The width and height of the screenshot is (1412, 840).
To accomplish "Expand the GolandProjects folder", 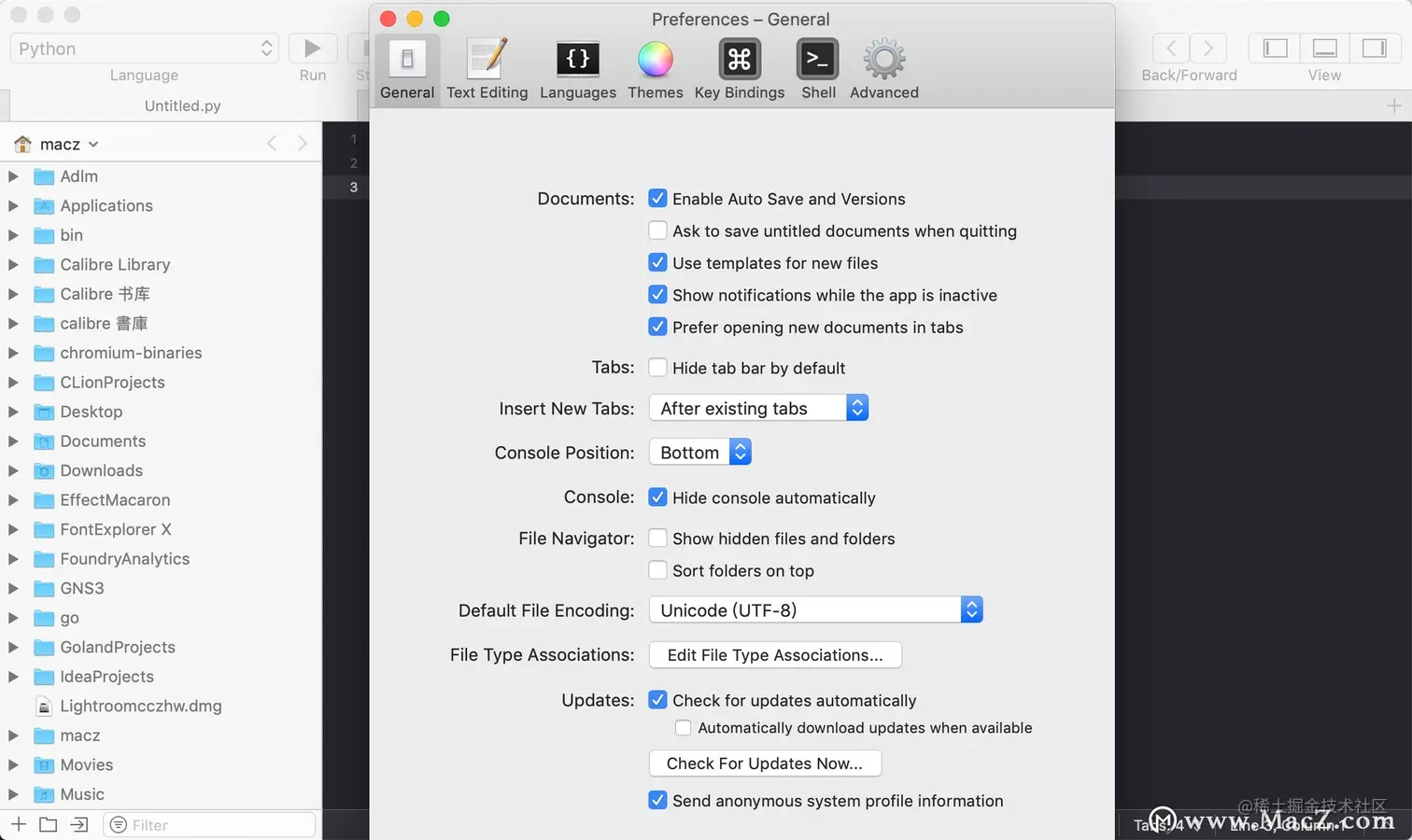I will click(x=13, y=647).
